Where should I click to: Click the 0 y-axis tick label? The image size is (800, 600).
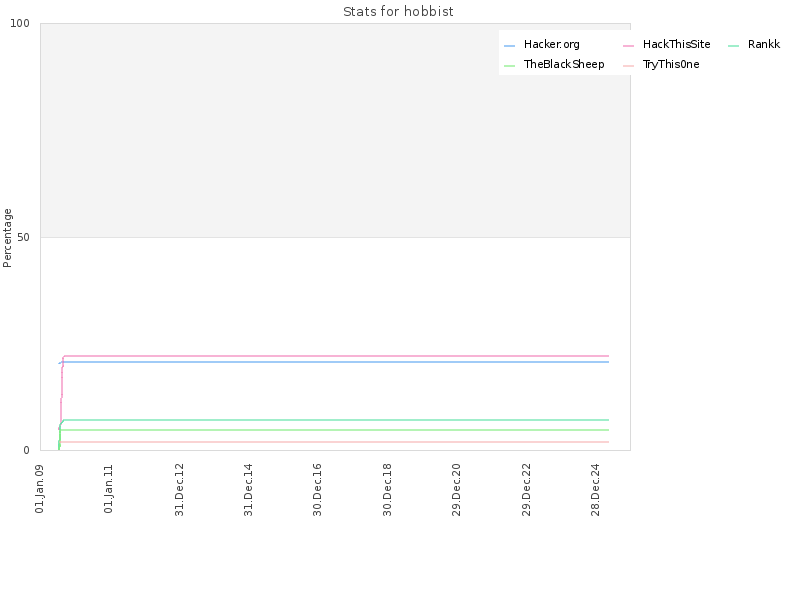point(27,451)
